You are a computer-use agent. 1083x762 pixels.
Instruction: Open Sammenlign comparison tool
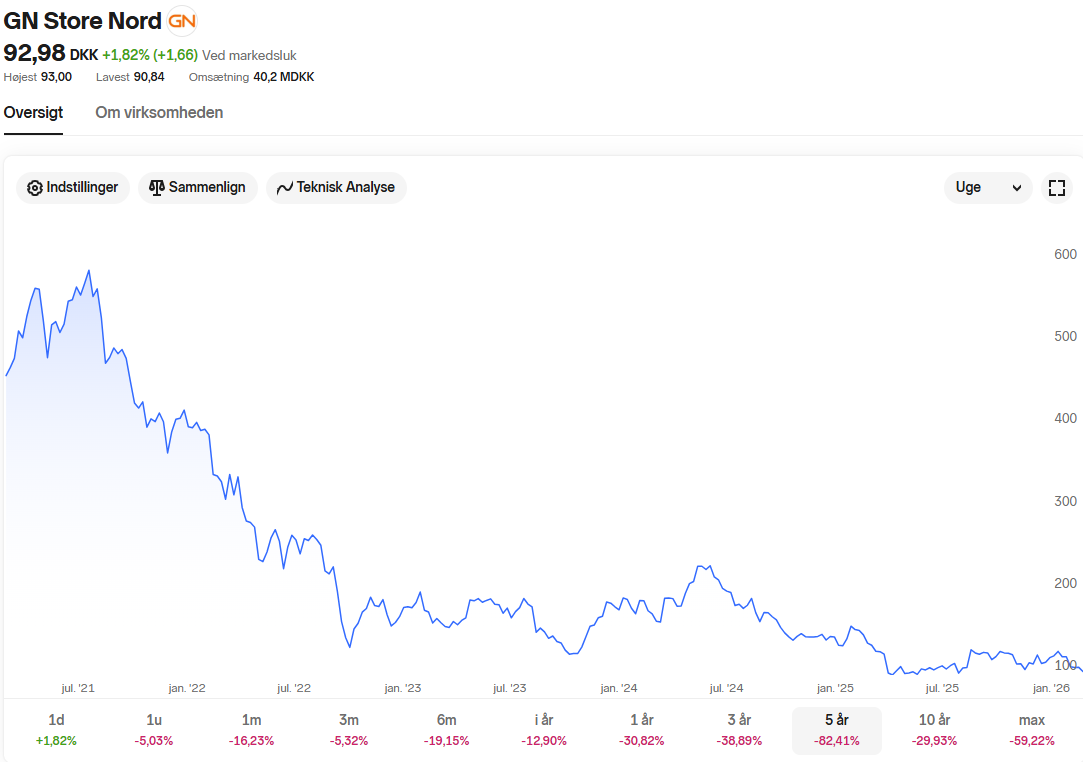[x=198, y=188]
